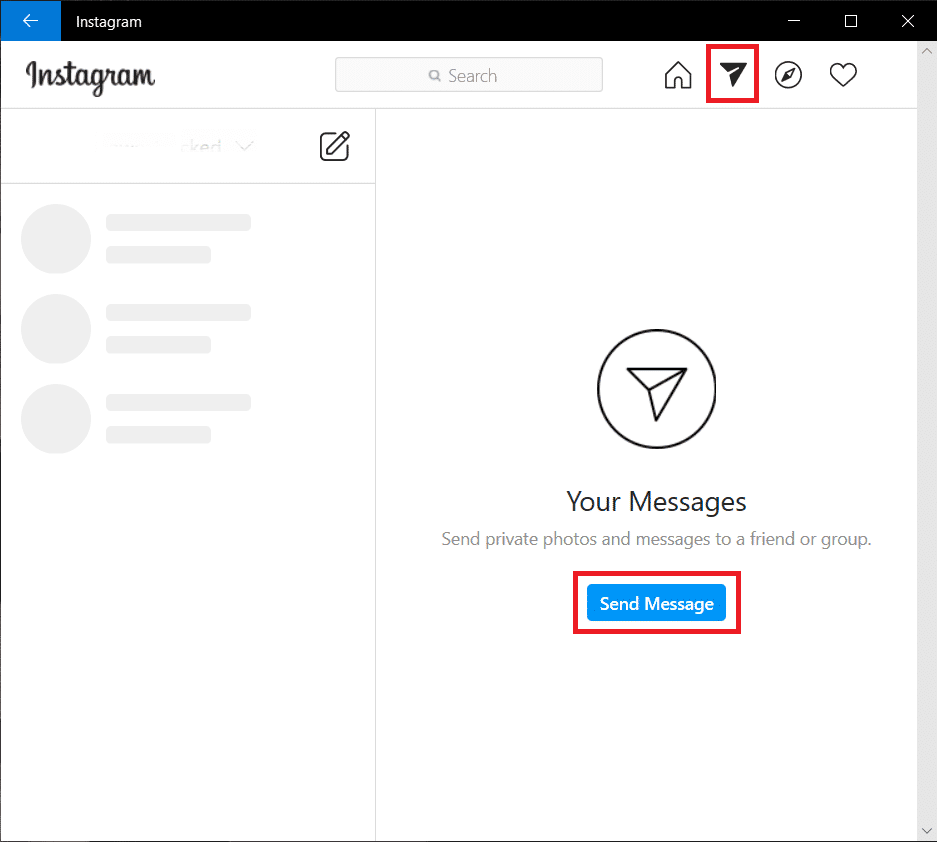The image size is (937, 842).
Task: Click the Send Message button
Action: click(656, 603)
